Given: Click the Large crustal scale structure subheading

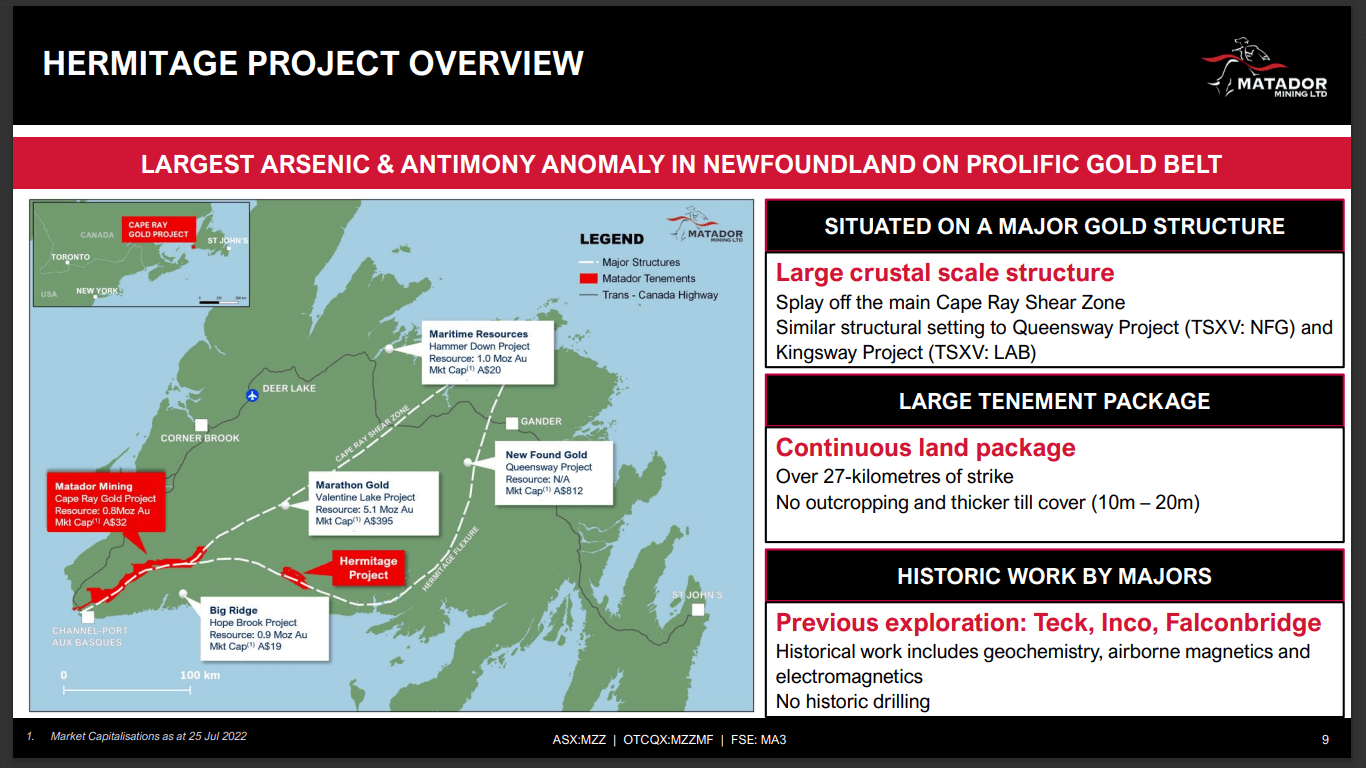Looking at the screenshot, I should [x=945, y=273].
